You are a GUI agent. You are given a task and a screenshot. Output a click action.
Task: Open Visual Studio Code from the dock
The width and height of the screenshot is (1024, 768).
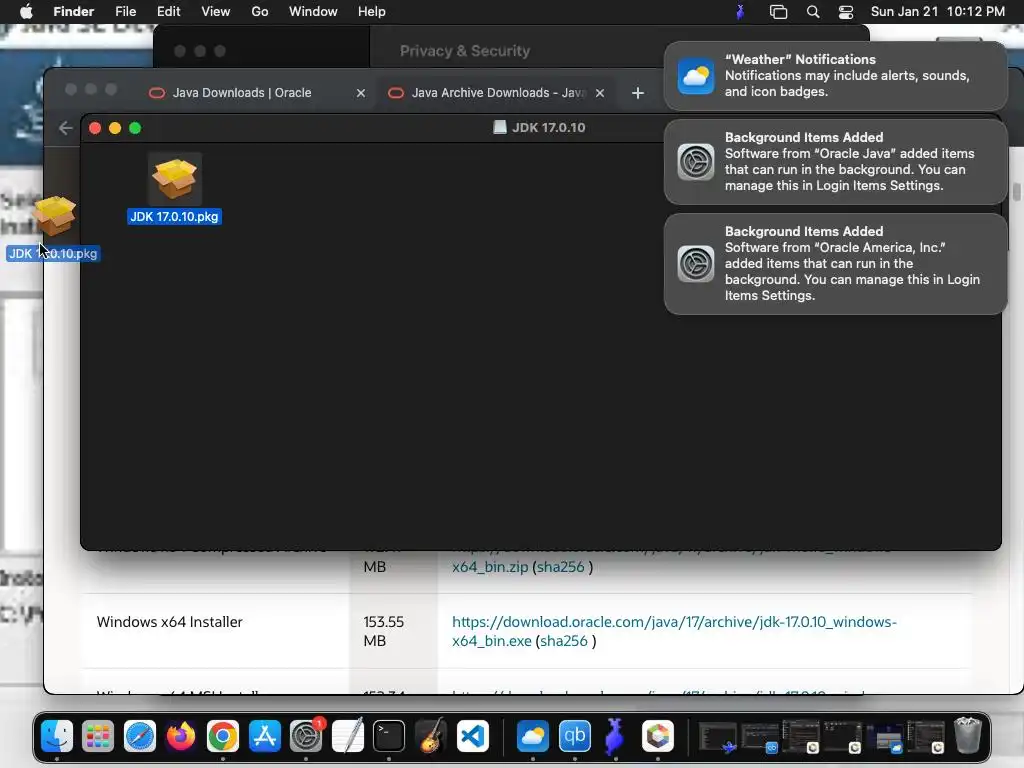click(472, 736)
